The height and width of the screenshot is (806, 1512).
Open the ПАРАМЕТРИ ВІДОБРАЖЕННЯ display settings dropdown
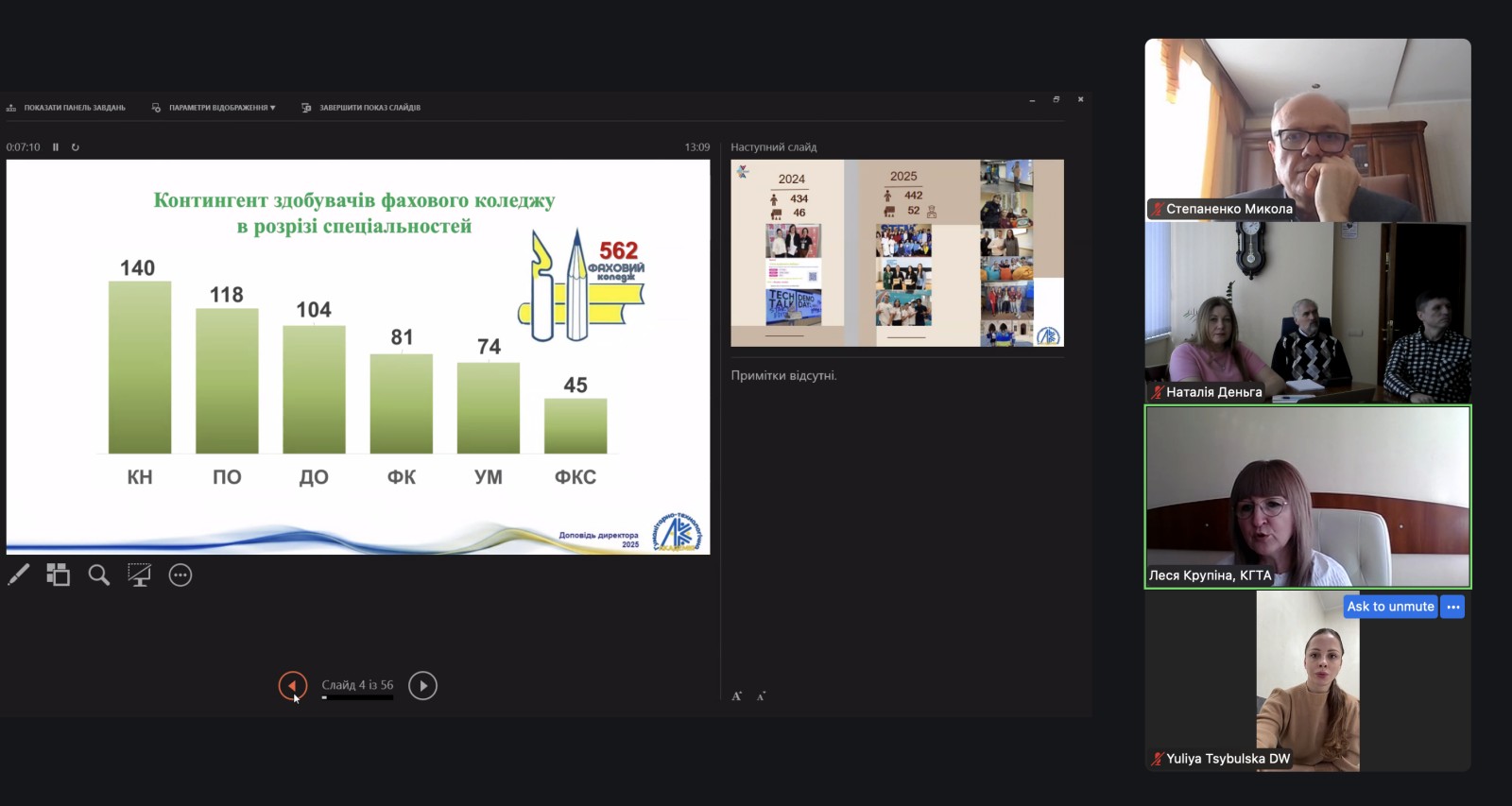[214, 108]
